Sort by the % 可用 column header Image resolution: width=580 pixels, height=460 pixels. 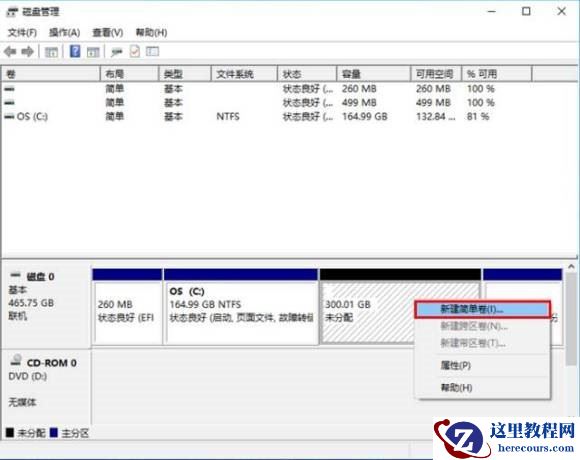point(497,74)
